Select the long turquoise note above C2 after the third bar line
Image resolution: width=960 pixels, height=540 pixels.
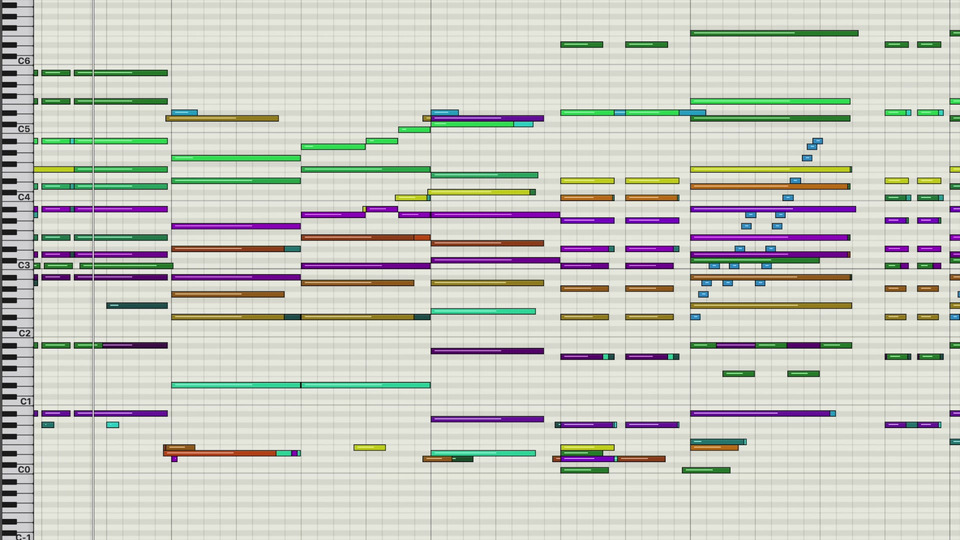483,311
